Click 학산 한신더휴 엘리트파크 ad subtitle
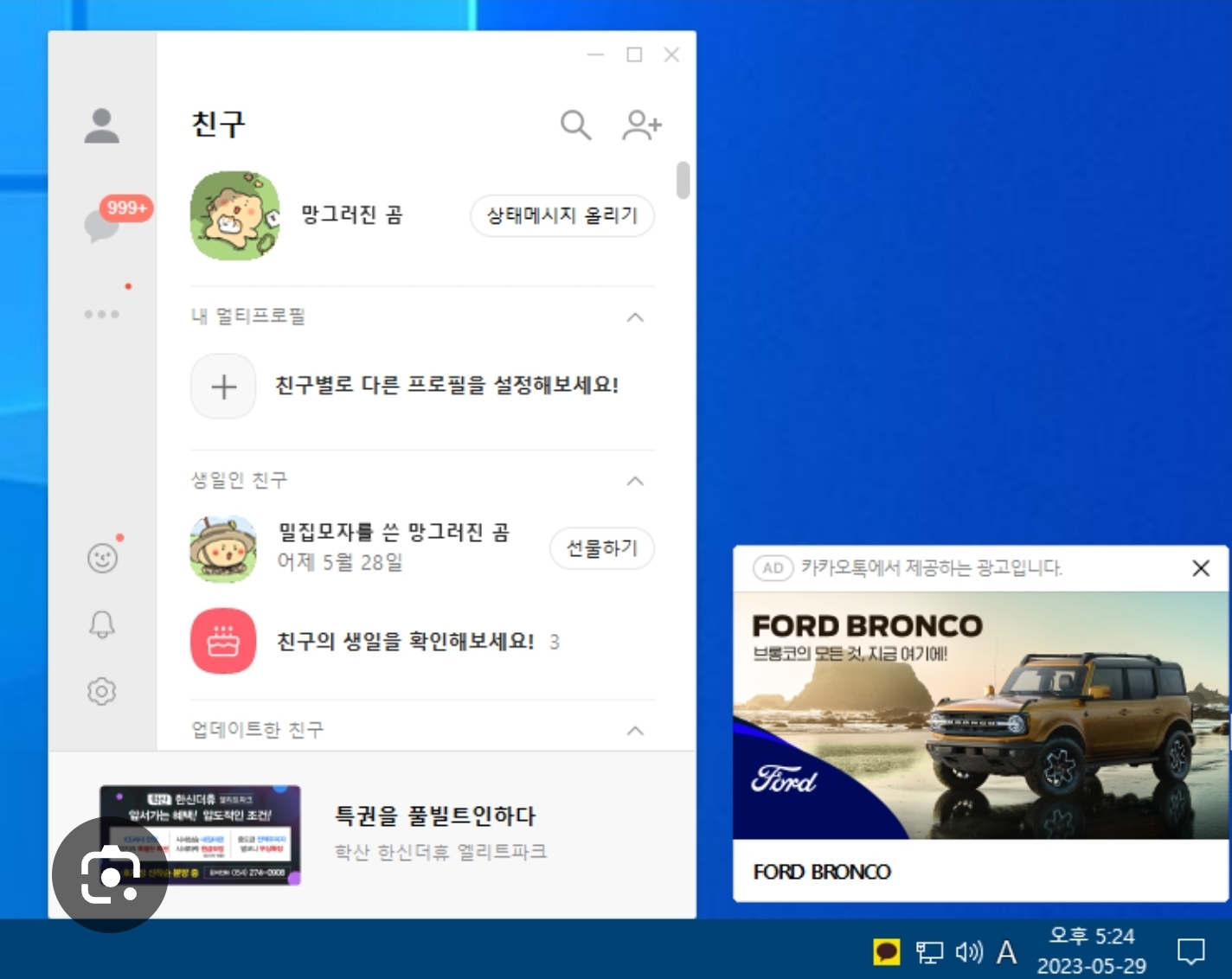The height and width of the screenshot is (979, 1232). pos(441,852)
